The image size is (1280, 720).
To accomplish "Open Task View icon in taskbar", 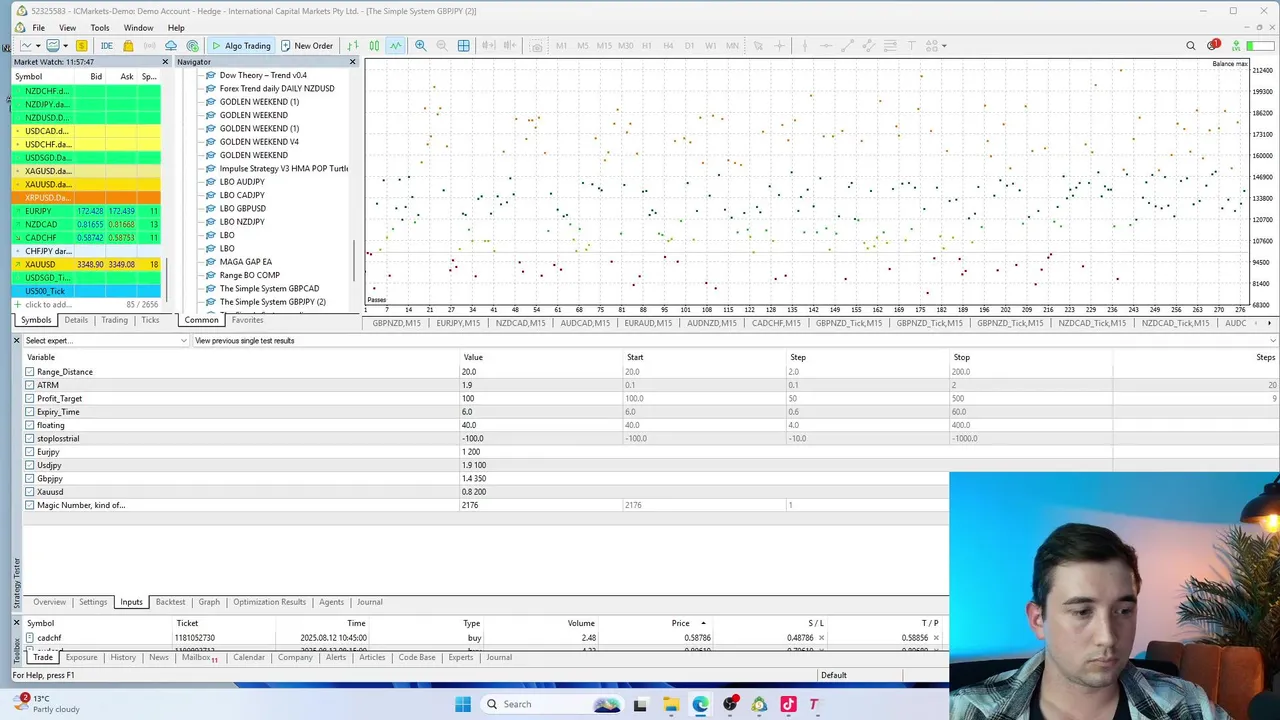I will 640,704.
